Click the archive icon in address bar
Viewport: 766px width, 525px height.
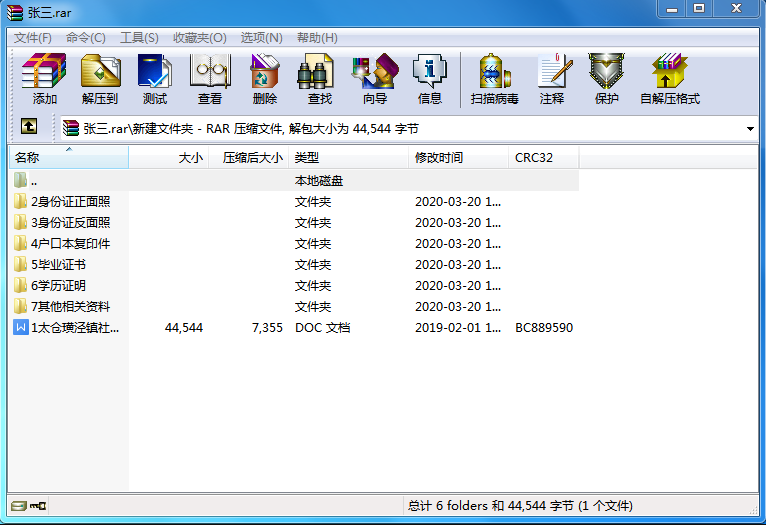point(71,128)
